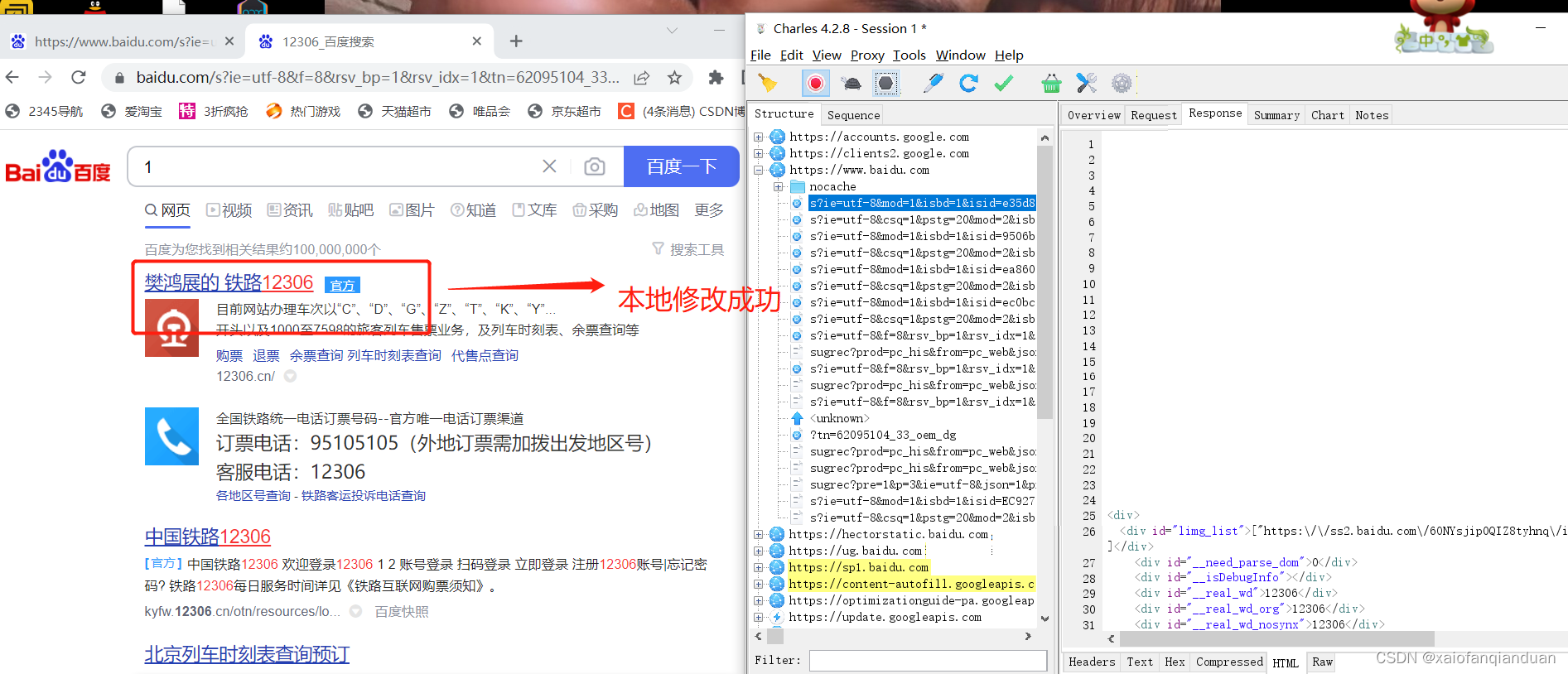Open the Request tab
1568x674 pixels.
tap(1154, 115)
